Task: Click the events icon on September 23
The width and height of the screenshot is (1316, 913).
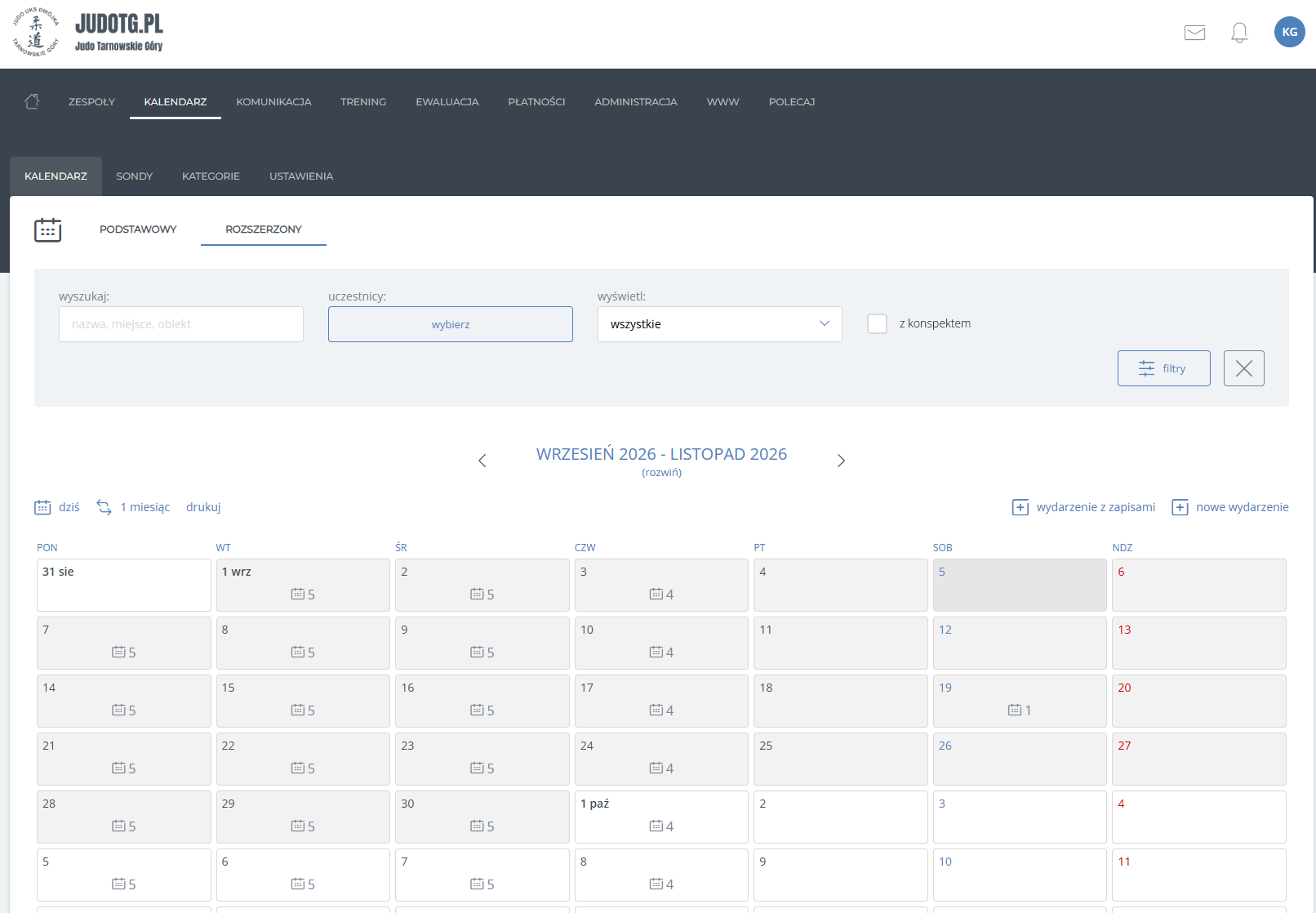Action: coord(477,768)
